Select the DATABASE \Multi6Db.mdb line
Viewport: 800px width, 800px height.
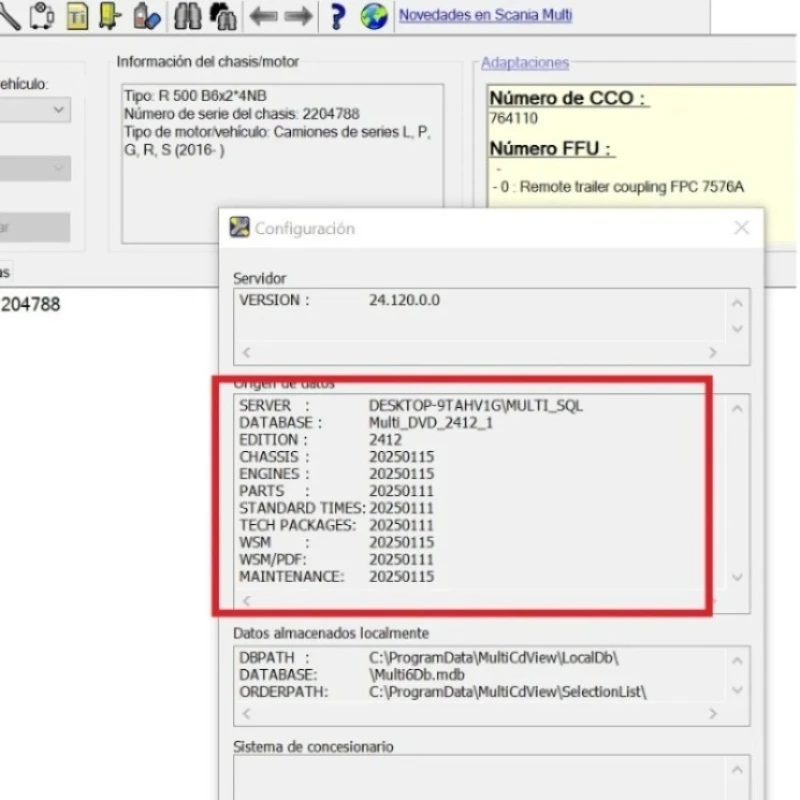[352, 675]
